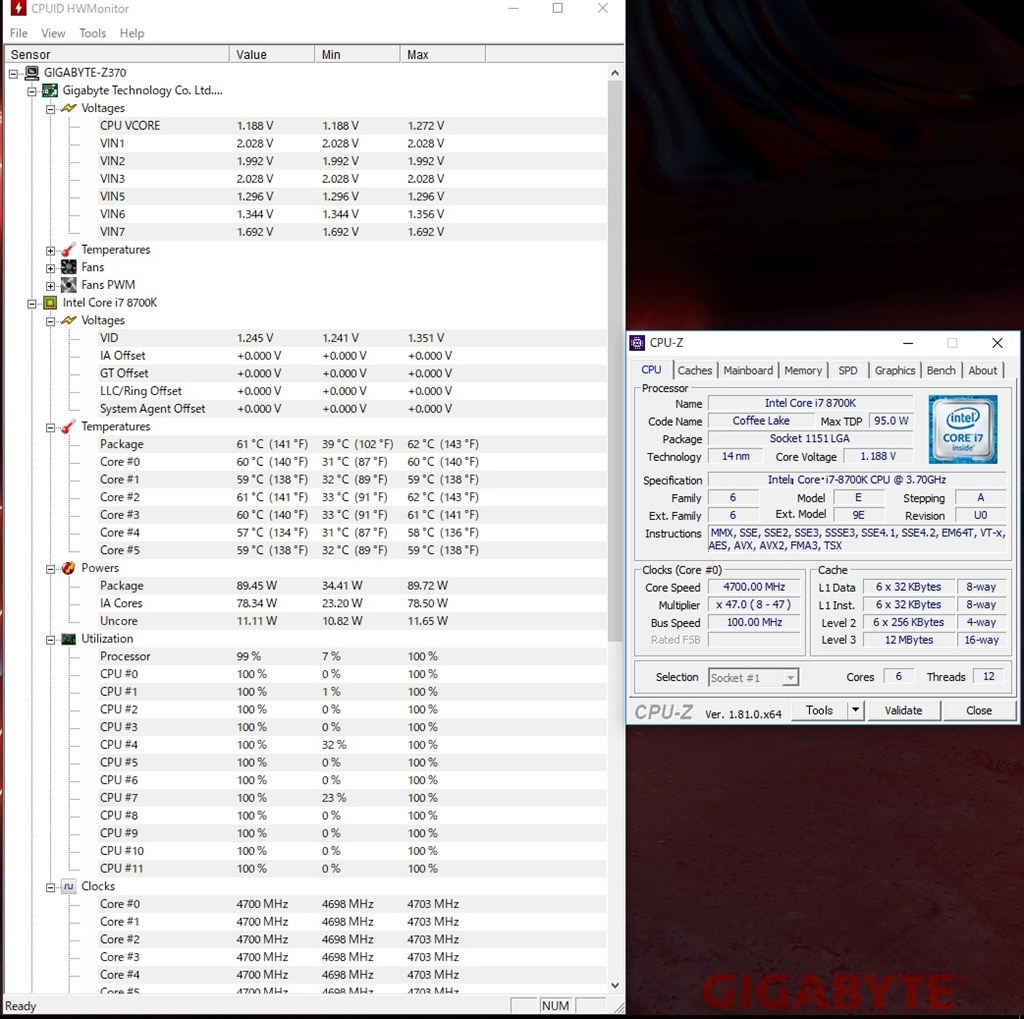This screenshot has width=1024, height=1019.
Task: Collapse the GIGABYTE-Z370 root node
Action: click(x=13, y=74)
